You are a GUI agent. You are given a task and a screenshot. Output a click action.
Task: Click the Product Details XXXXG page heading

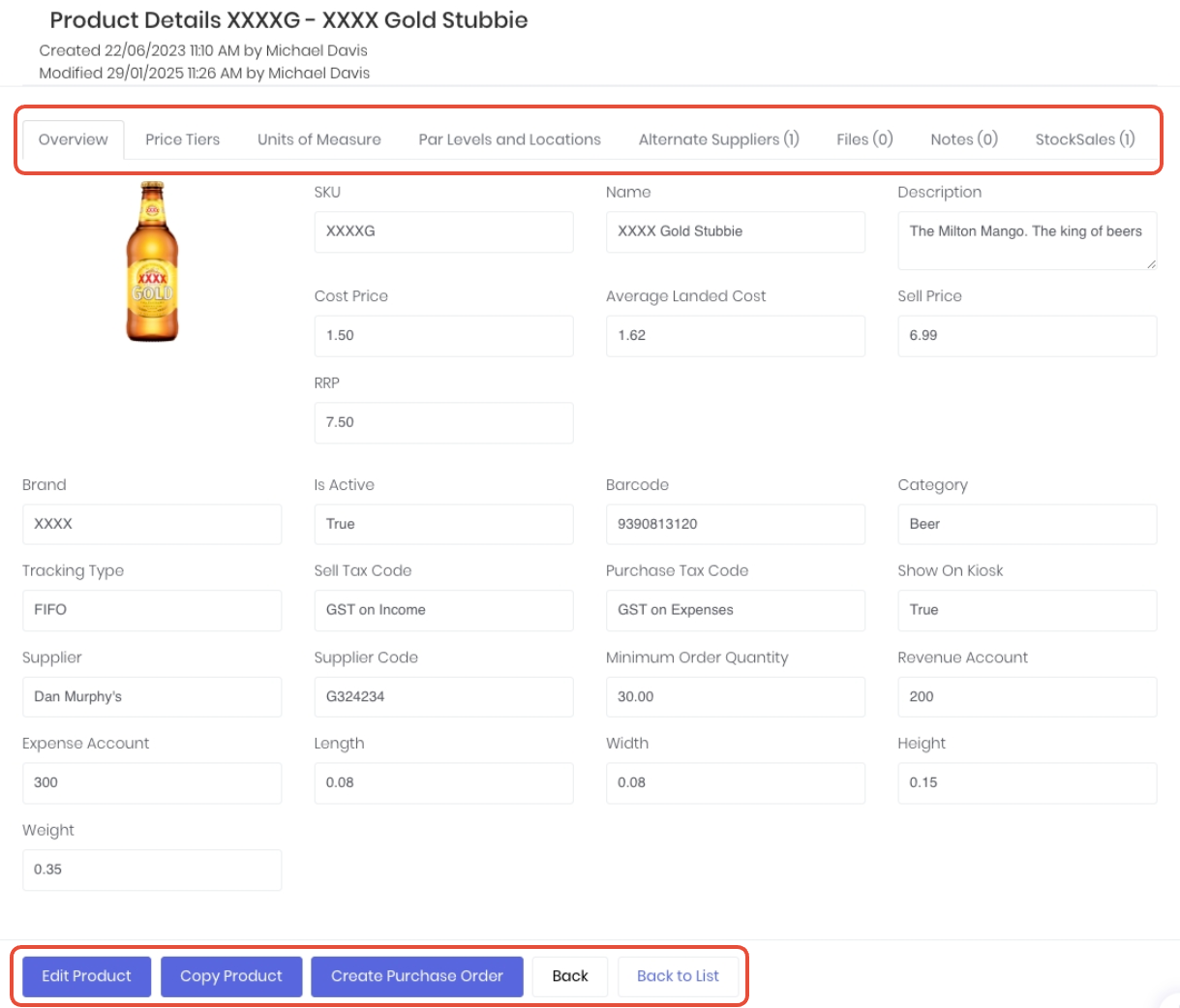288,20
